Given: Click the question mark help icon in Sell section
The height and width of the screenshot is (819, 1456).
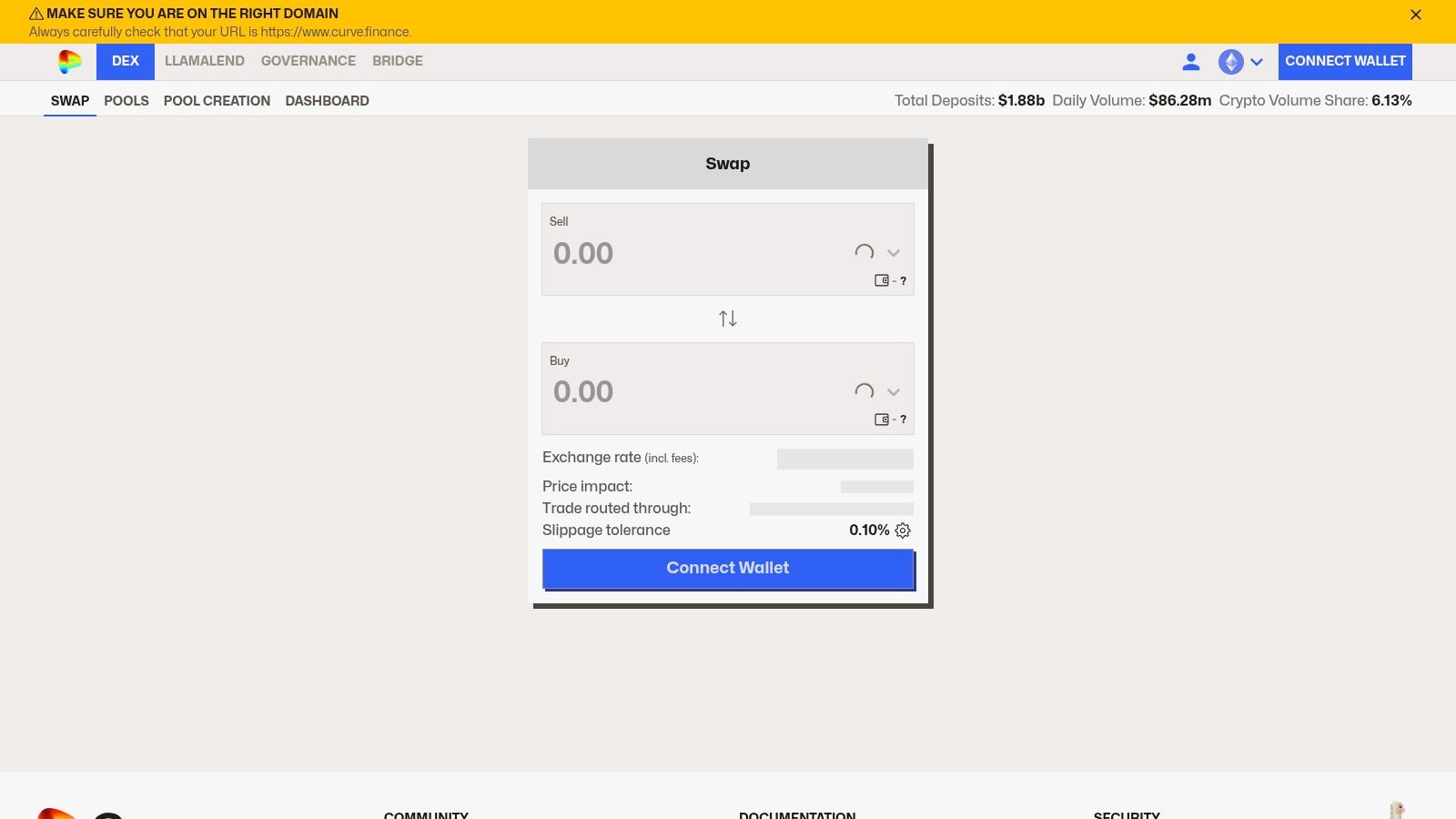Looking at the screenshot, I should tap(903, 280).
